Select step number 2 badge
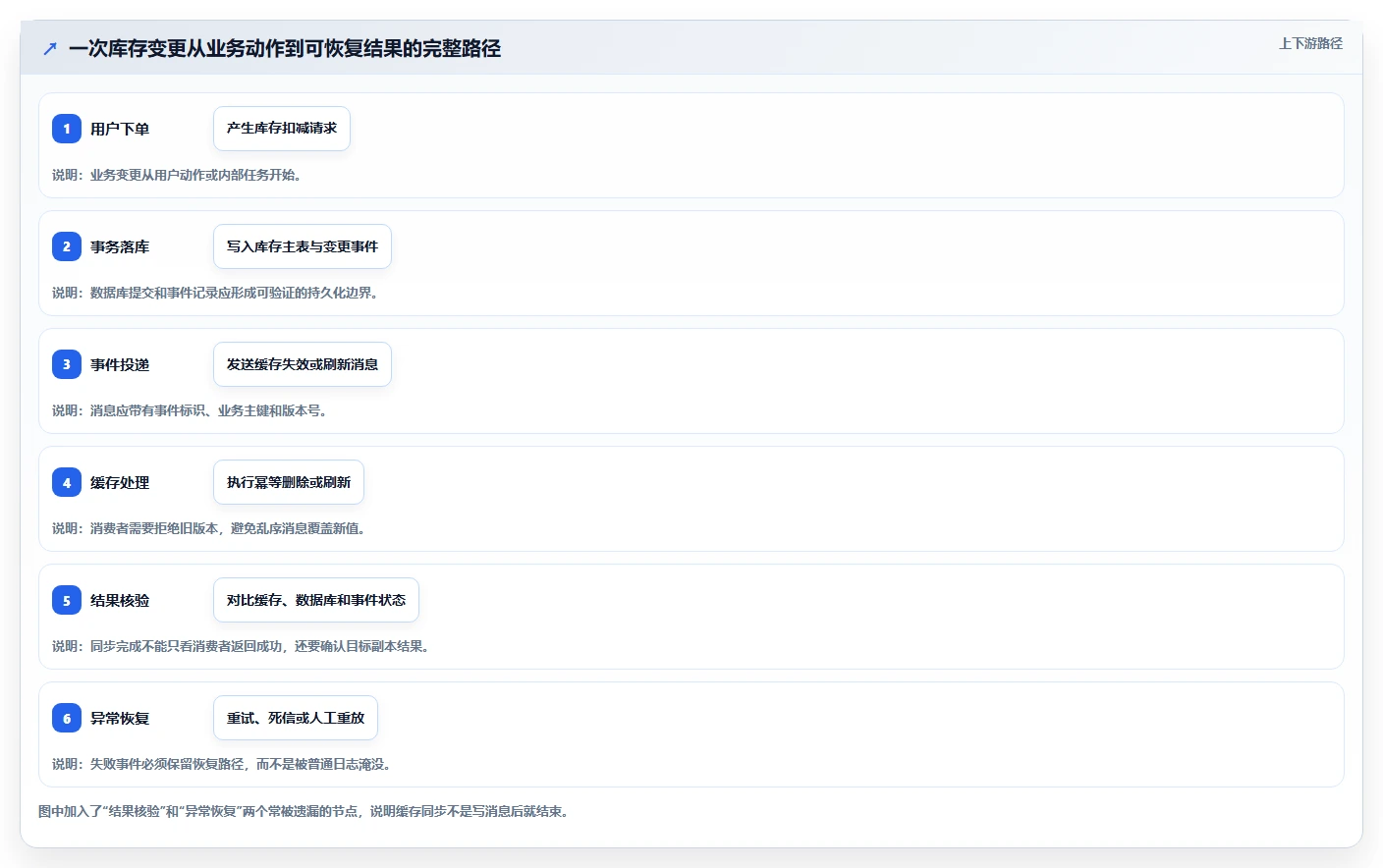 pyautogui.click(x=67, y=246)
